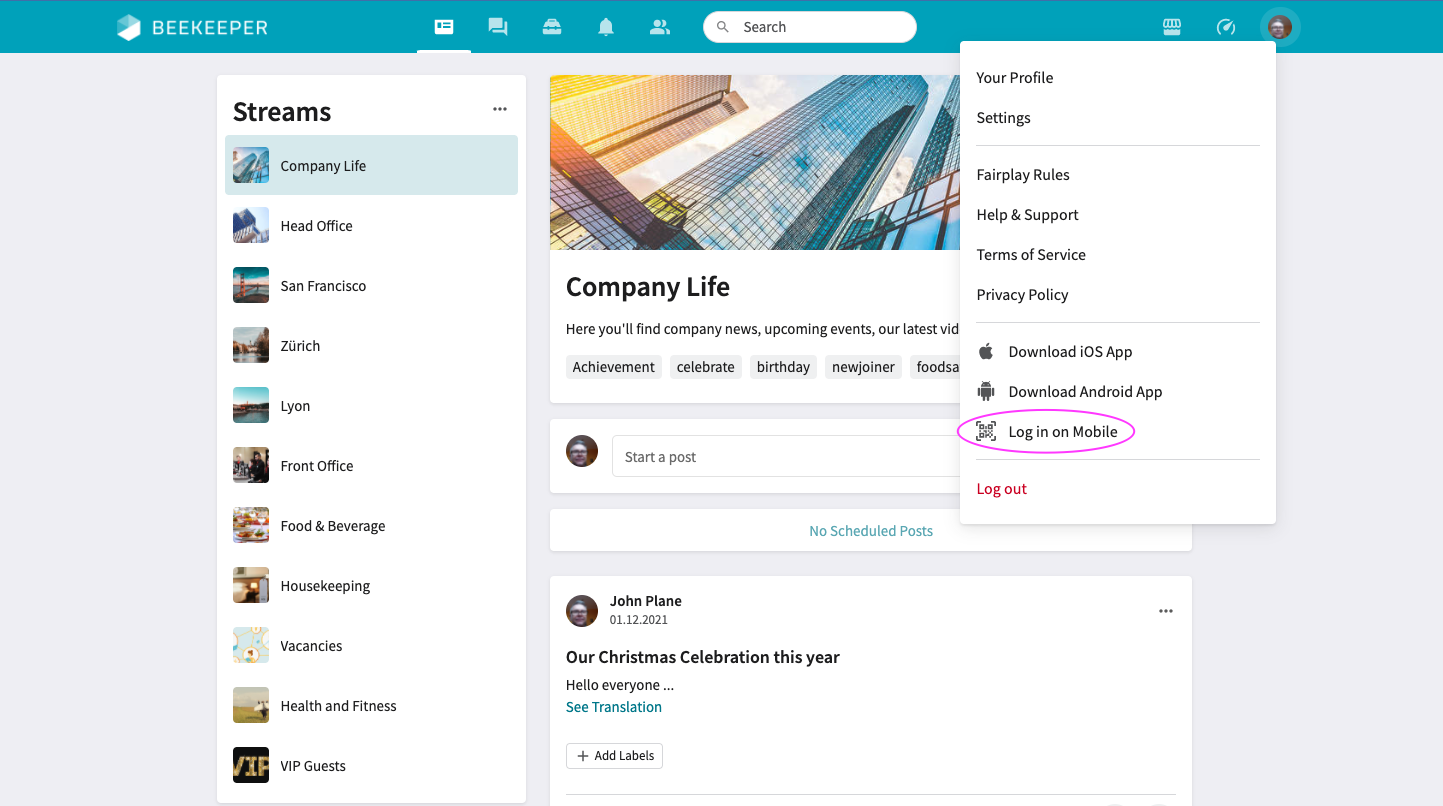Click post title Our Christmas Celebration this year
The width and height of the screenshot is (1443, 806).
click(x=703, y=657)
